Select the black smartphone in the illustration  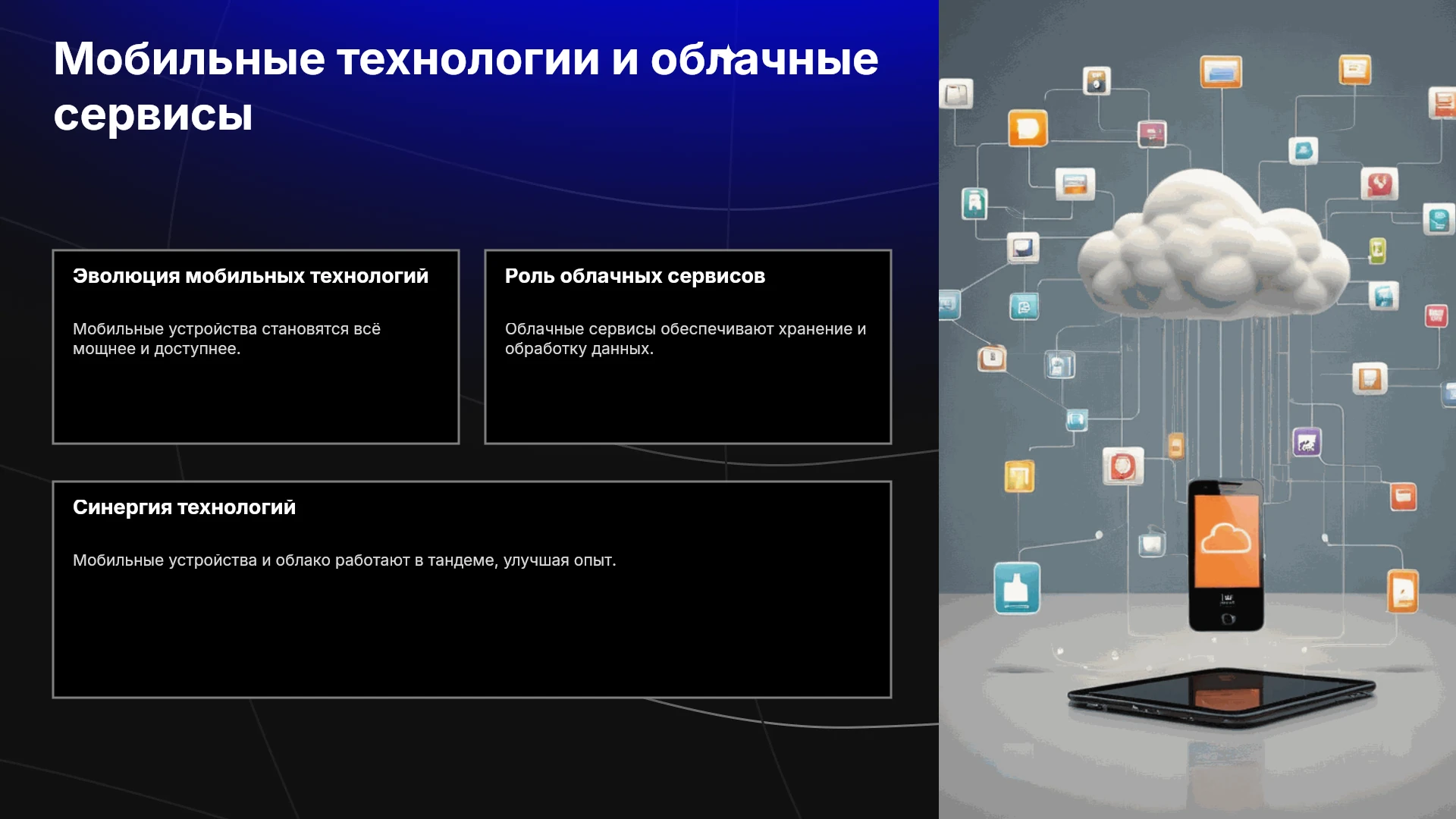point(1226,555)
